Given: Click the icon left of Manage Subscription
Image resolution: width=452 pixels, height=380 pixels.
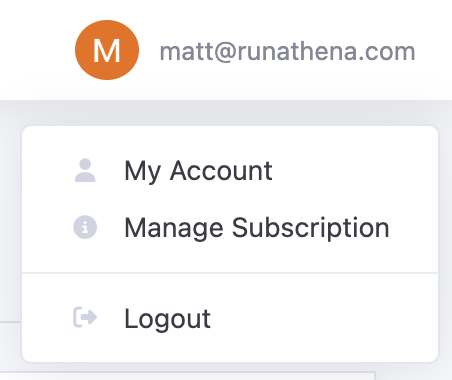Looking at the screenshot, I should [x=85, y=228].
